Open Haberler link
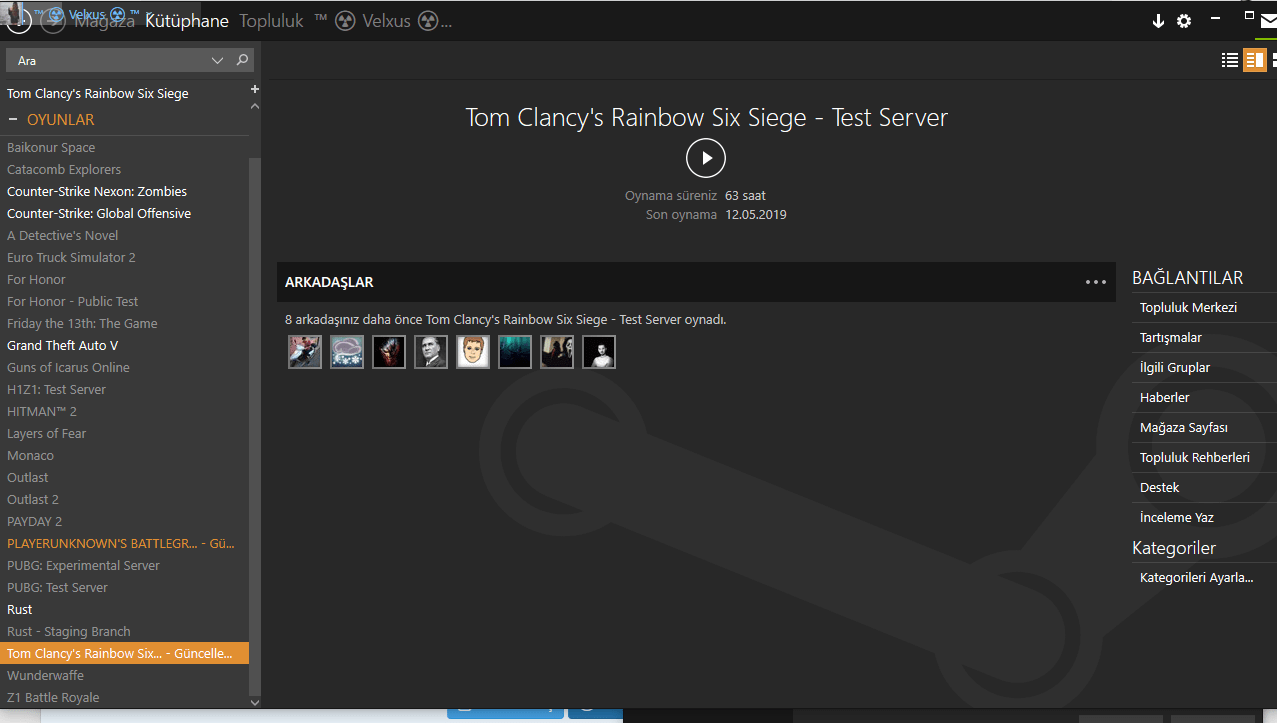Screen dimensions: 1277x723 1164,397
